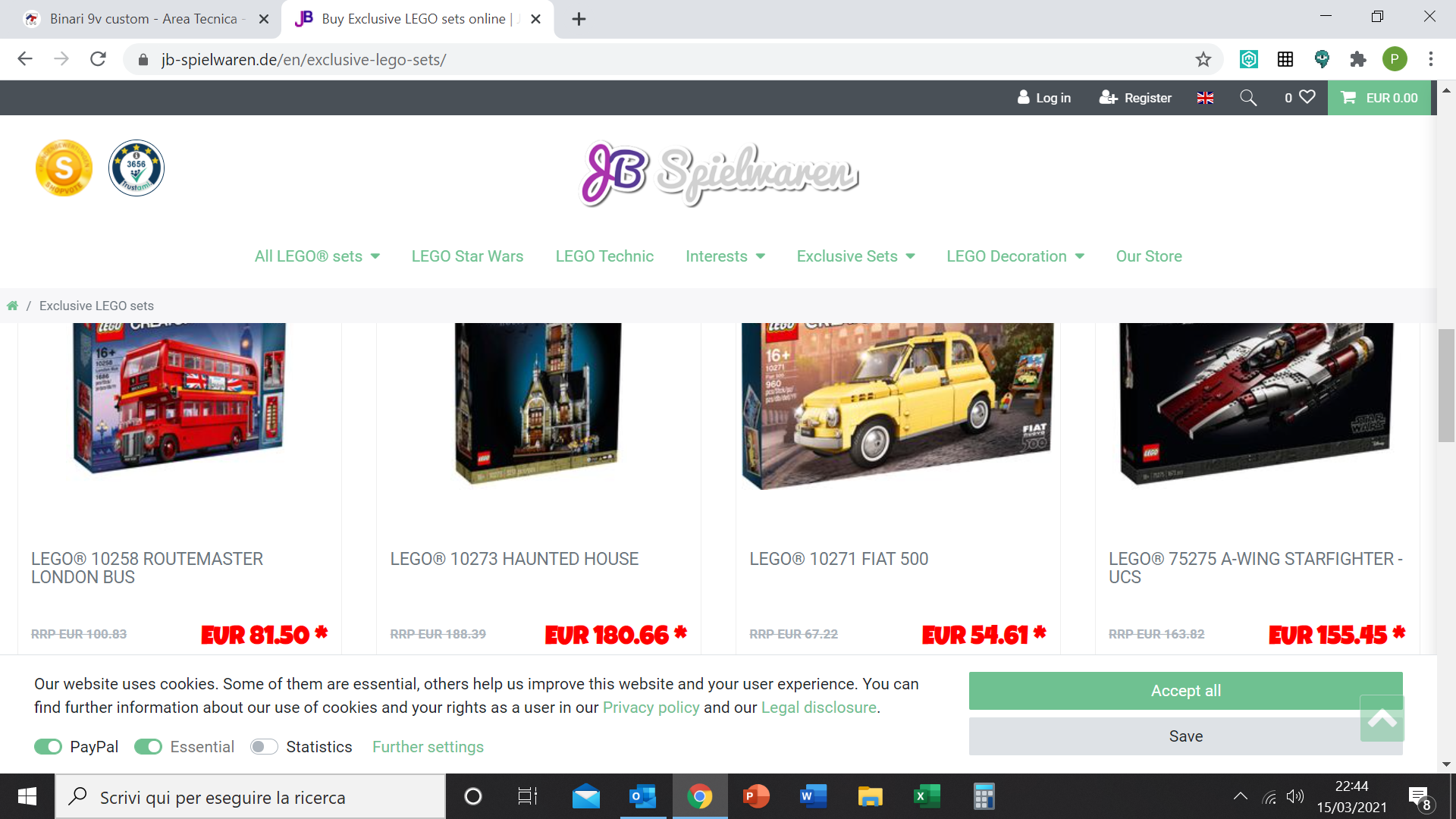Bookmark this page with the star icon
This screenshot has height=819, width=1456.
[x=1203, y=59]
